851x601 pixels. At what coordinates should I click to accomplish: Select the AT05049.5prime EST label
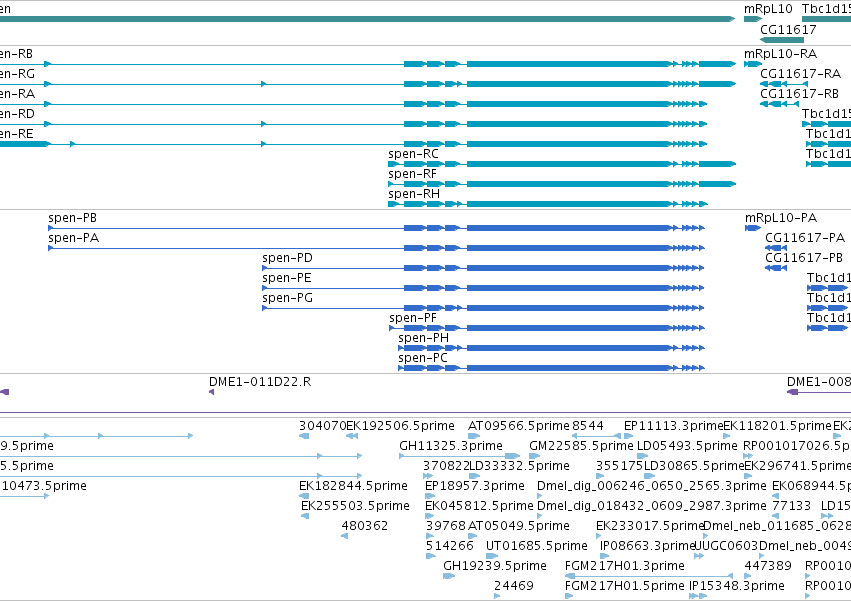[519, 526]
